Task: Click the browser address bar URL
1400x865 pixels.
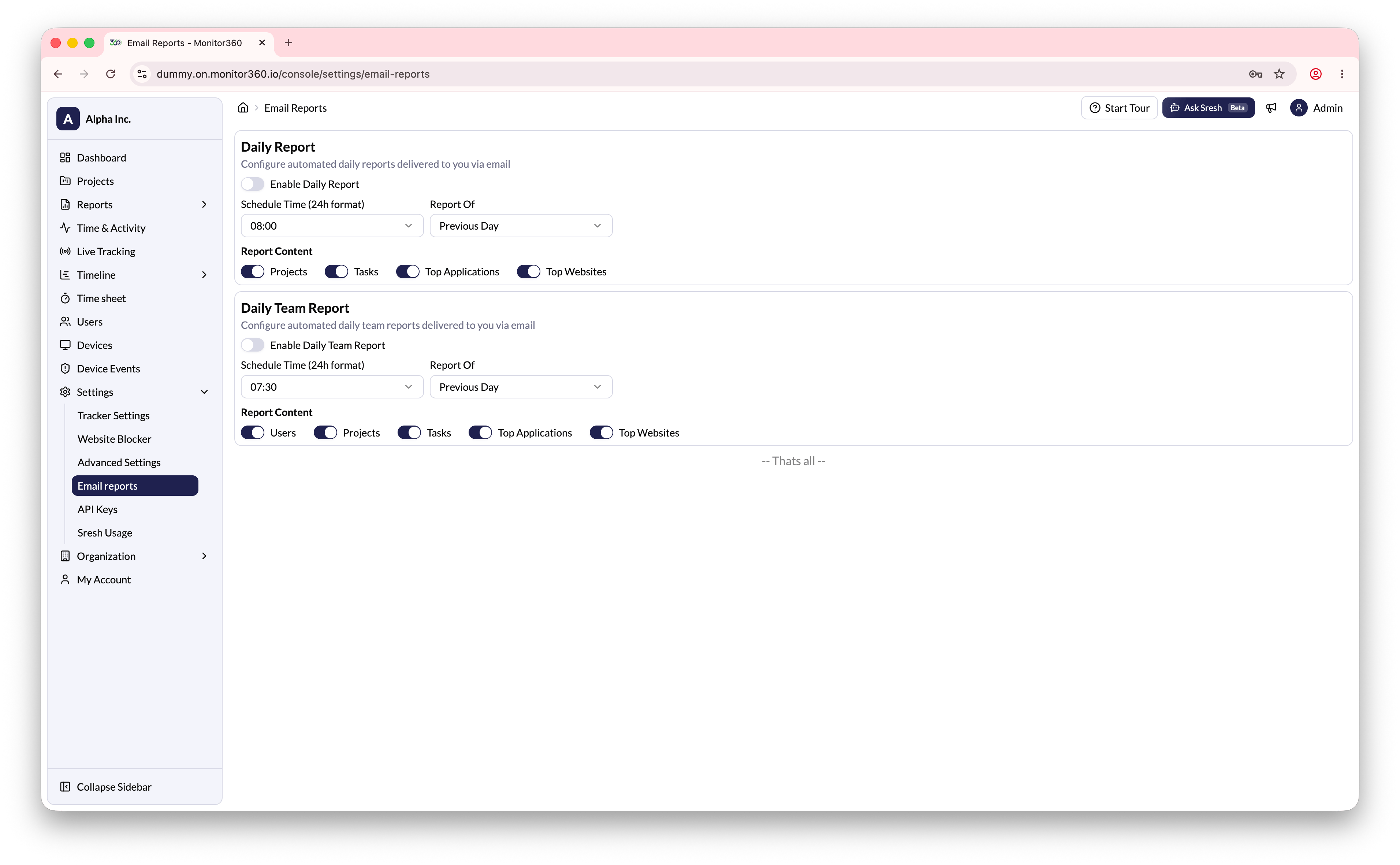Action: tap(293, 74)
